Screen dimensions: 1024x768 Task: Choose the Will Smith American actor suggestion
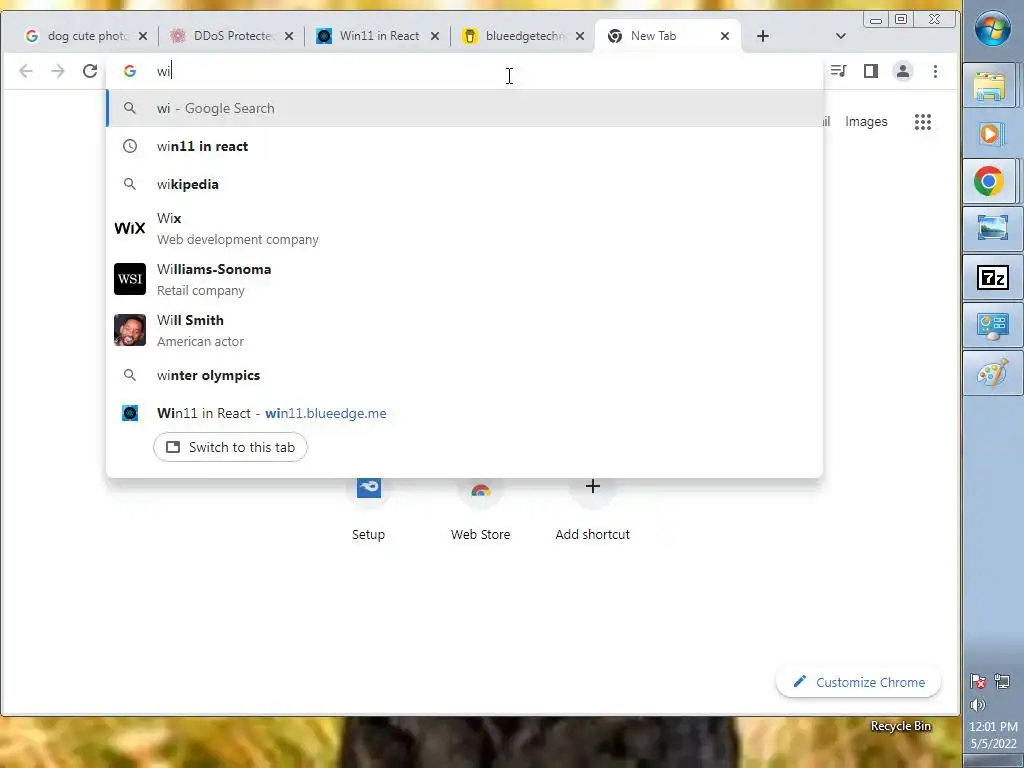point(464,330)
